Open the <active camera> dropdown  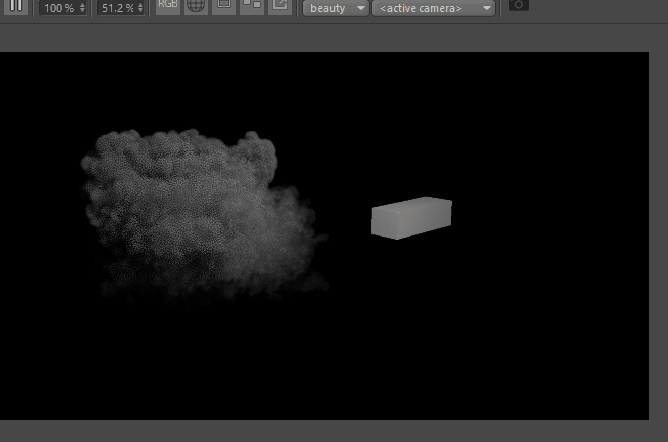(x=433, y=8)
